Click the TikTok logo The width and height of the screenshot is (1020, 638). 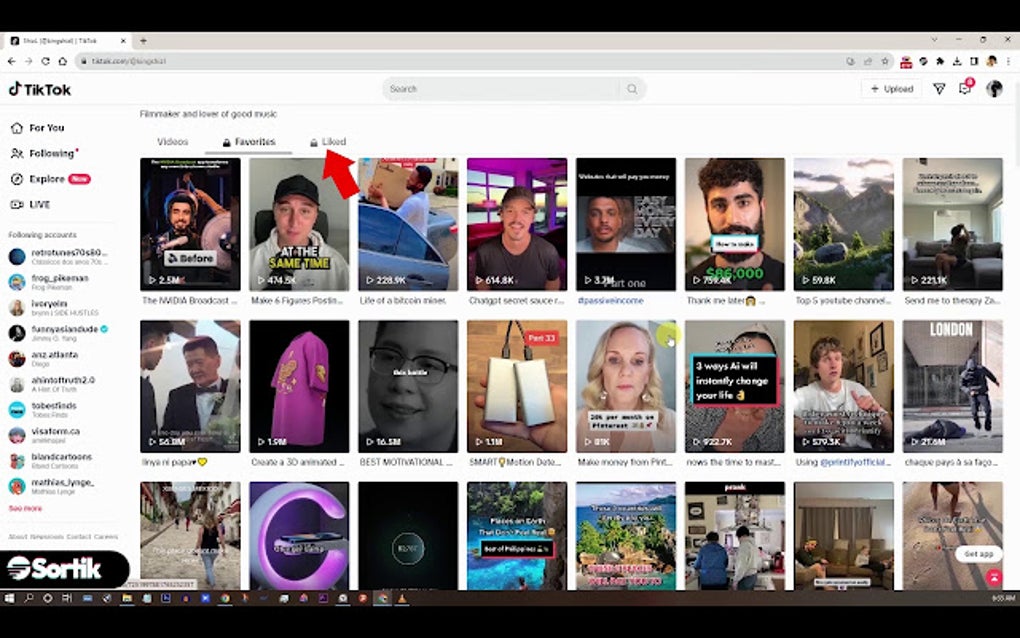coord(40,89)
